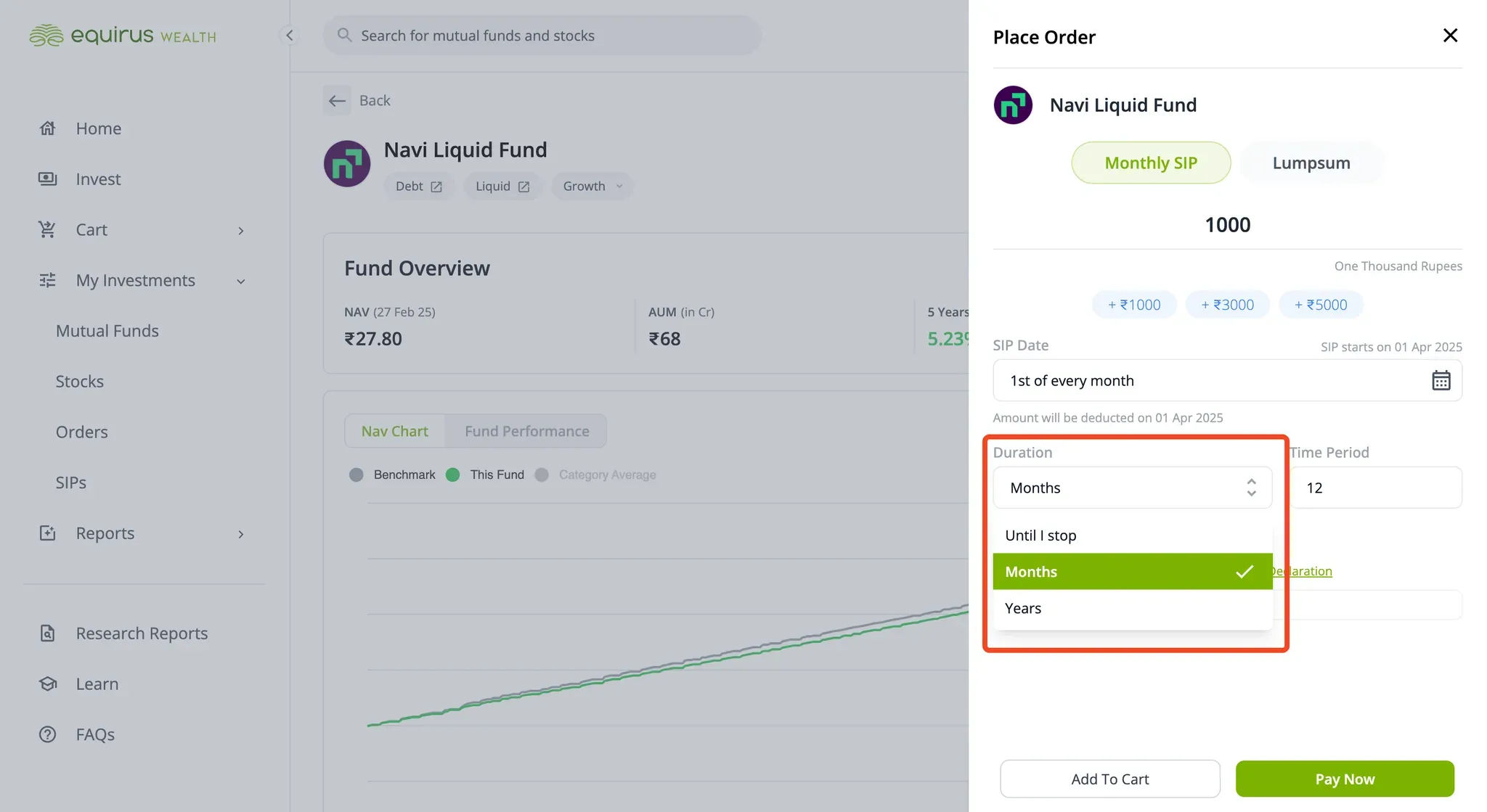This screenshot has height=812, width=1487.
Task: Toggle the Benchmark legend indicator
Action: 356,475
